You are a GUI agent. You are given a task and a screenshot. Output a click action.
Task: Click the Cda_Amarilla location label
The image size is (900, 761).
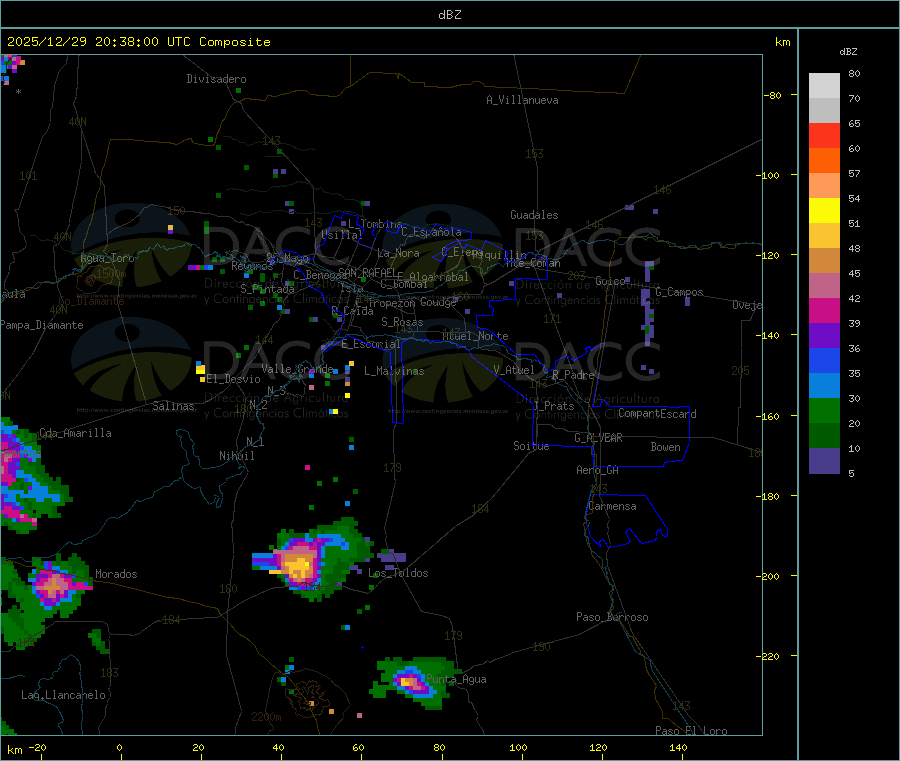pyautogui.click(x=75, y=433)
